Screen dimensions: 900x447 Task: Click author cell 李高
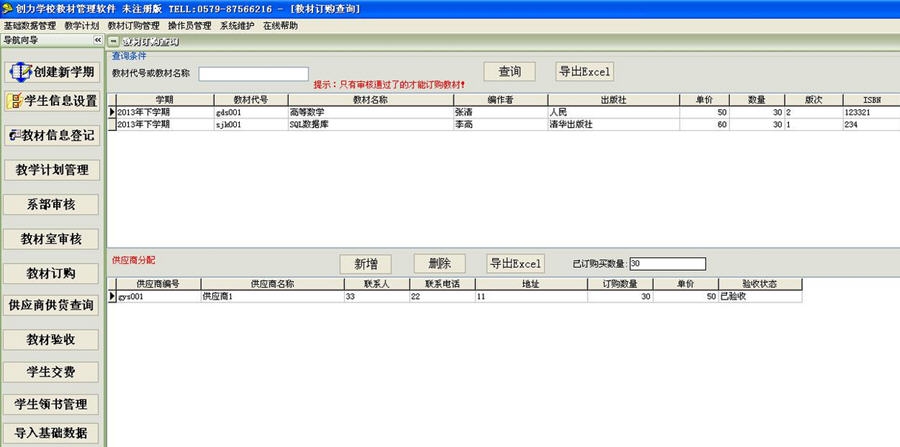click(501, 125)
